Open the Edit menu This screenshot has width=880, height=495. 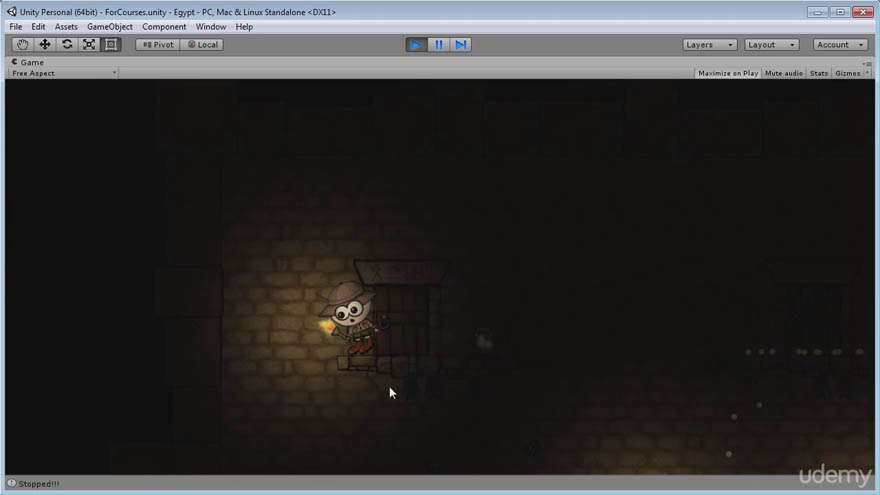[x=38, y=26]
